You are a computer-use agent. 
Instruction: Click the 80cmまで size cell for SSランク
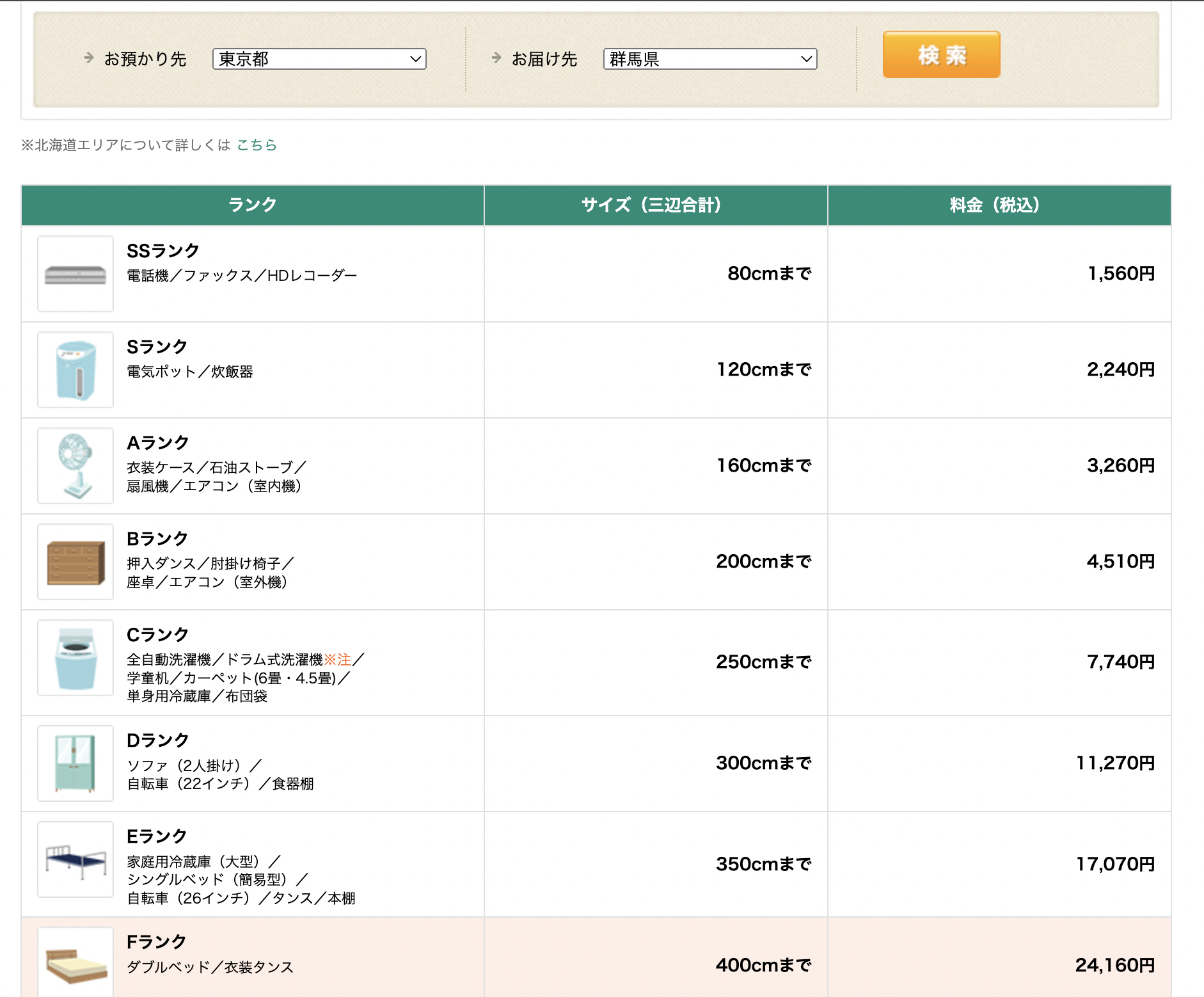pyautogui.click(x=768, y=273)
